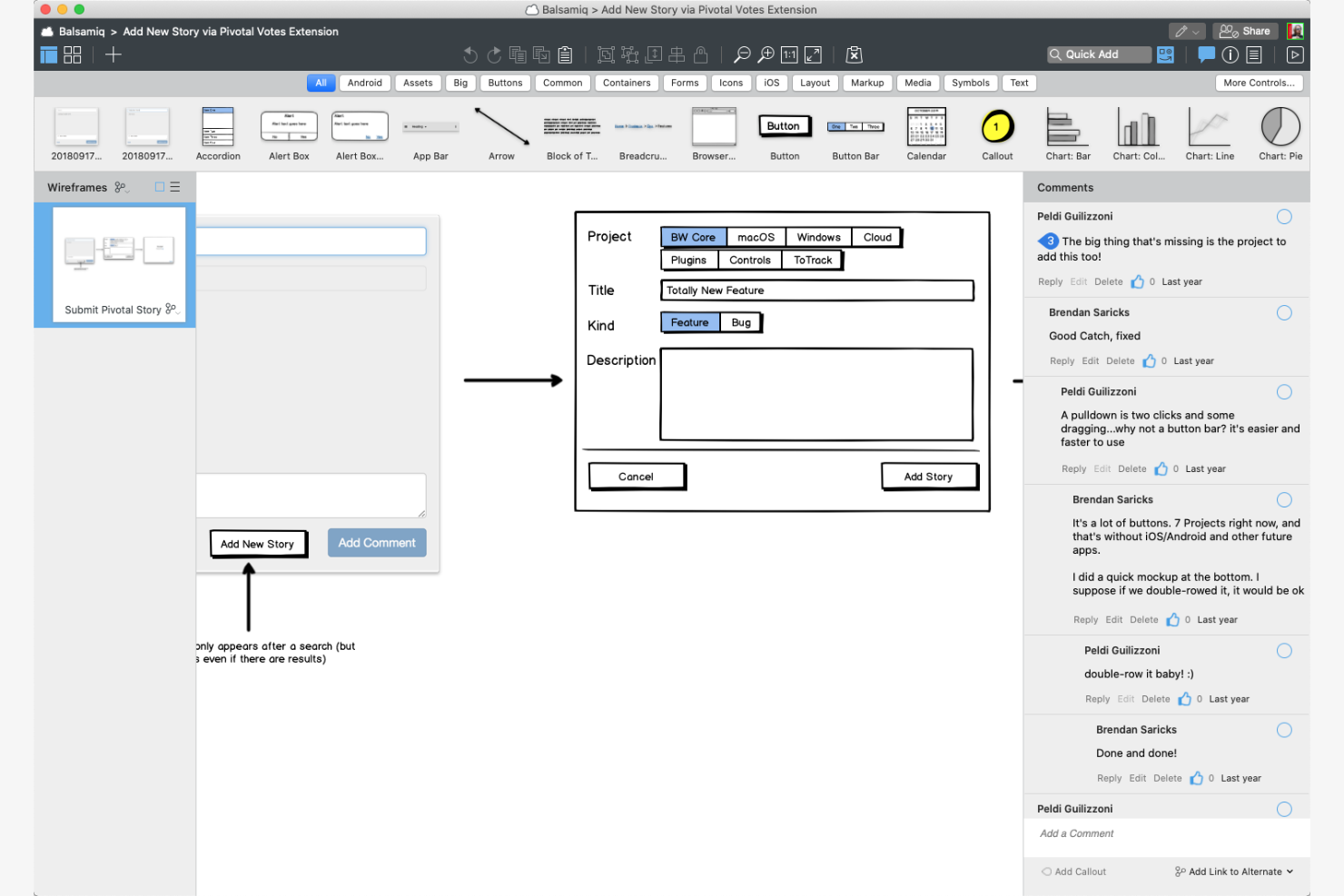This screenshot has width=1344, height=896.
Task: Toggle the circle beside new comment author
Action: click(1284, 810)
